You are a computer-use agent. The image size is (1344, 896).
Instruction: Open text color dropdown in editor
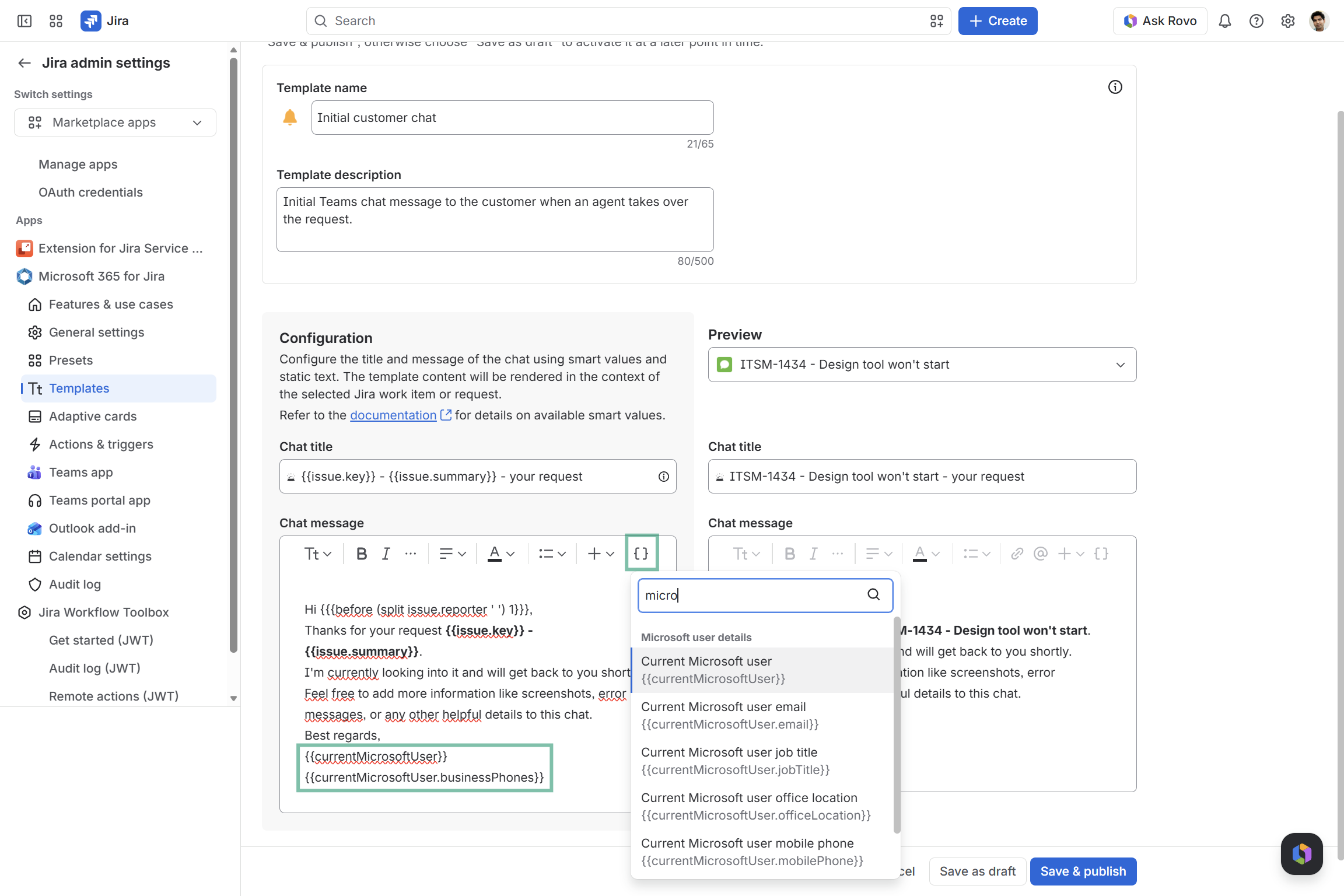[x=502, y=554]
